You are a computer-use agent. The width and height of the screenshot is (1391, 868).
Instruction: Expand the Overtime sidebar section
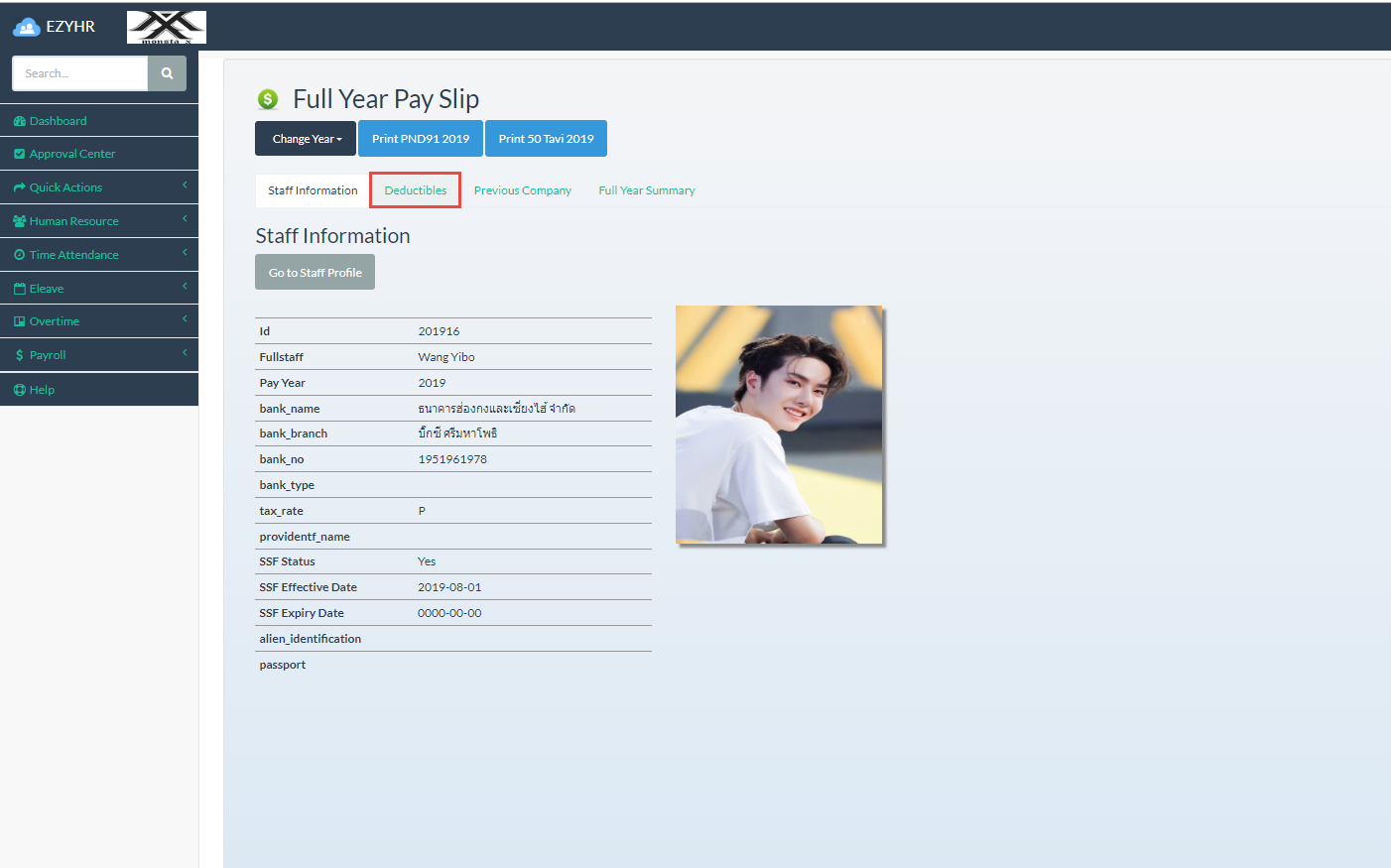tap(55, 321)
